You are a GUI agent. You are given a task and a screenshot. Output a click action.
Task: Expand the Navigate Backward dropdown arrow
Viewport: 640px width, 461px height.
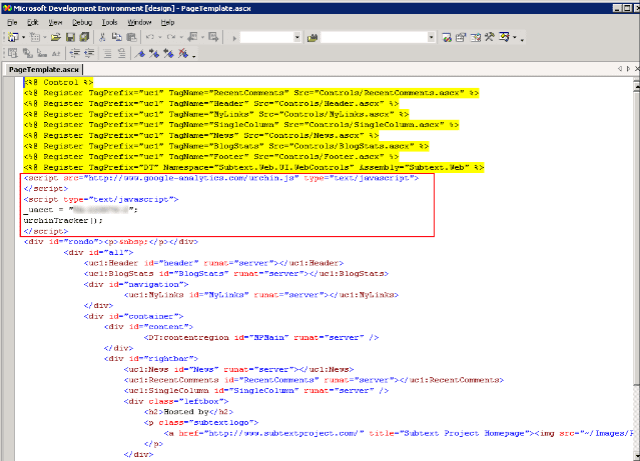click(202, 38)
